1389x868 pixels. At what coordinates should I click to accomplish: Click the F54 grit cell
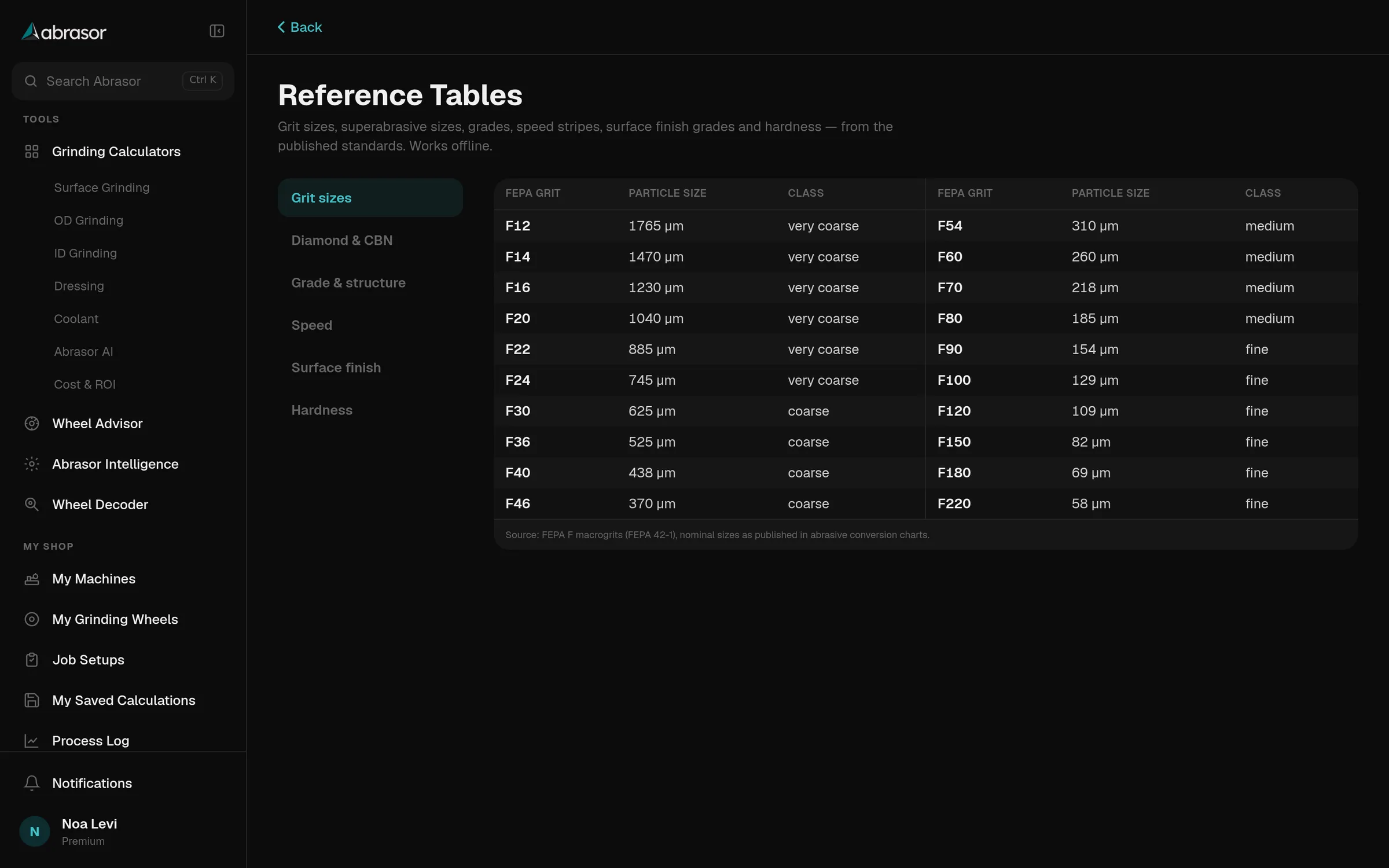click(950, 226)
